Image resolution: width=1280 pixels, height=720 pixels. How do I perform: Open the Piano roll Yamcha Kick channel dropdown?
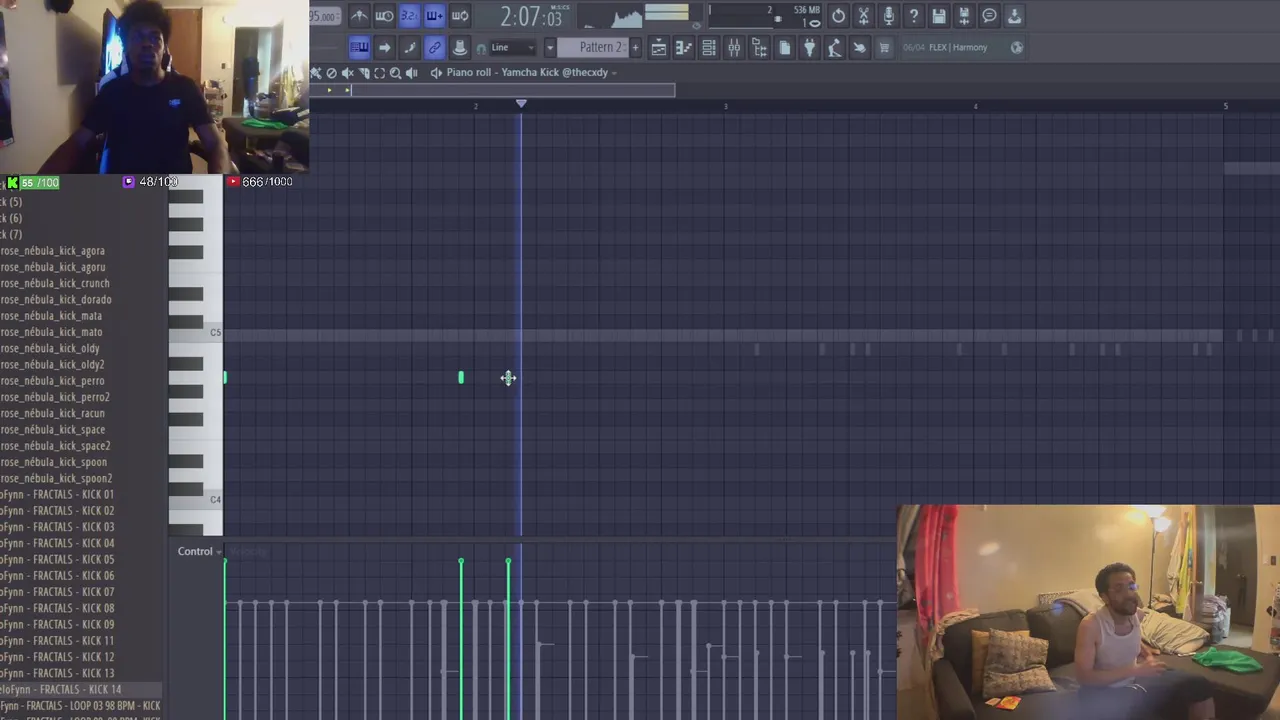pyautogui.click(x=530, y=72)
